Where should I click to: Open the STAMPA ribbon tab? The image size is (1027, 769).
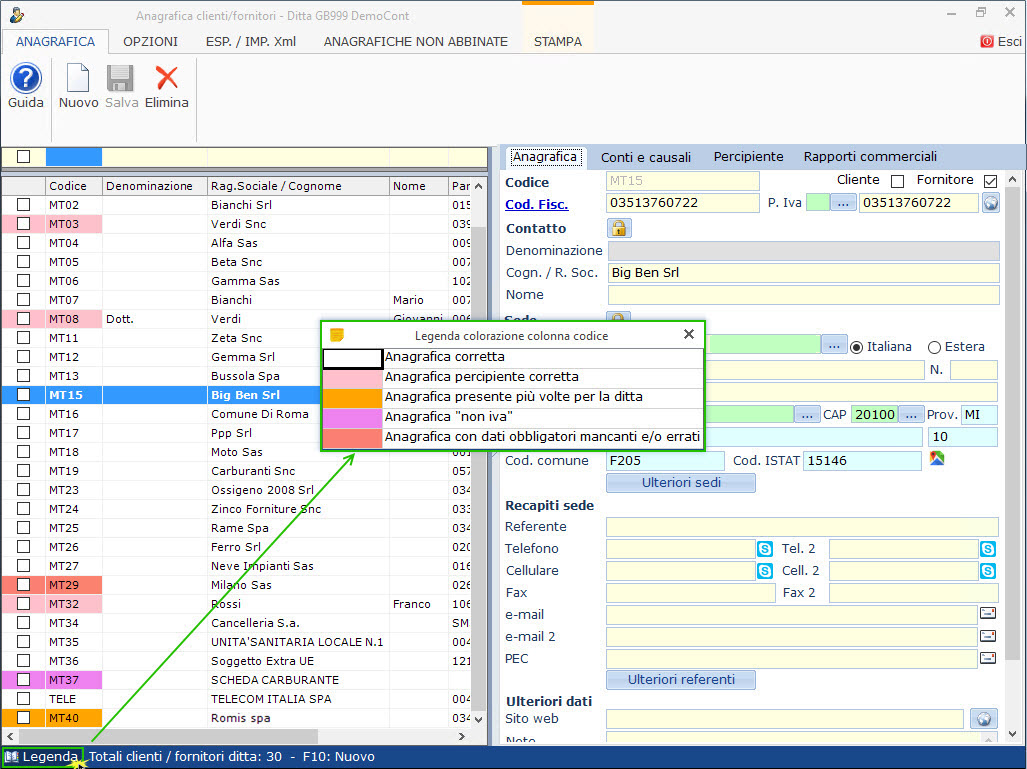click(x=557, y=41)
